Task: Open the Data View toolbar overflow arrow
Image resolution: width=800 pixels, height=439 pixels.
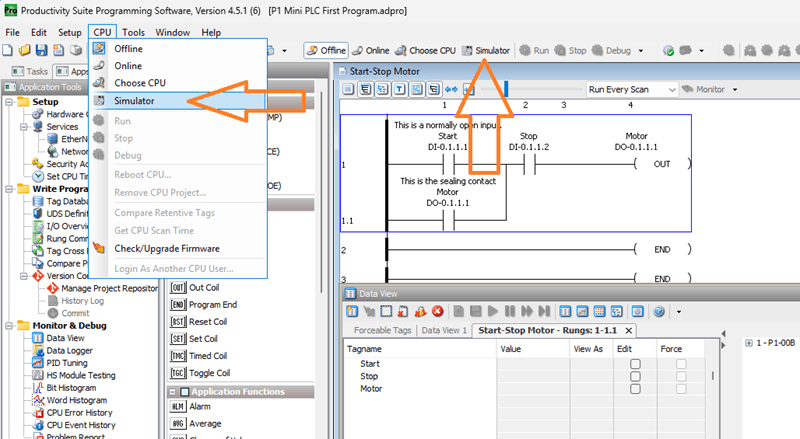Action: click(679, 312)
